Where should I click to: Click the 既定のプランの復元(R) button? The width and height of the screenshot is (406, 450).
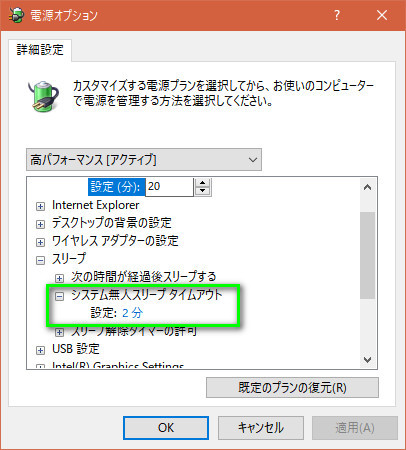pos(292,388)
